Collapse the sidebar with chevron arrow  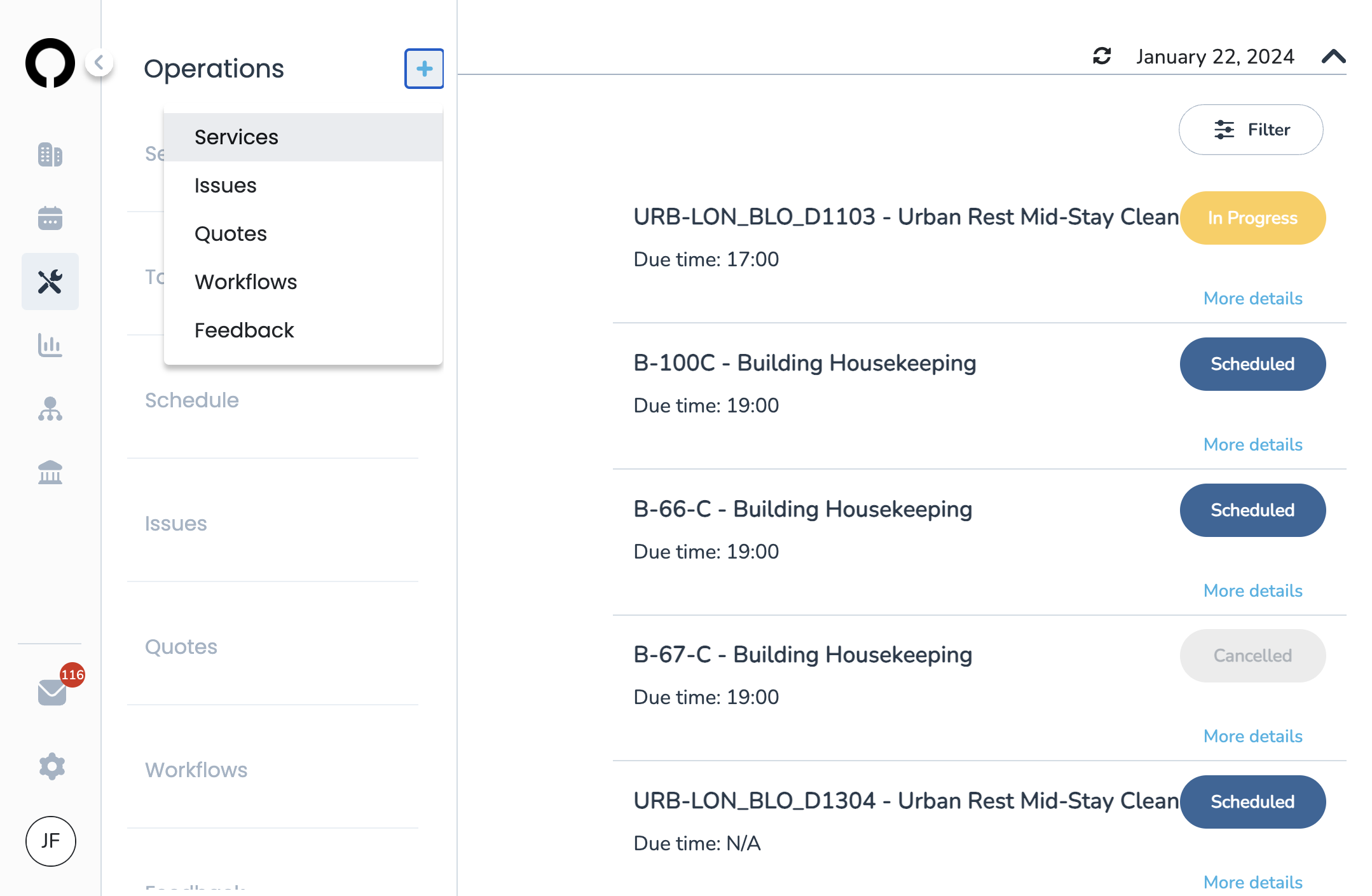[99, 62]
